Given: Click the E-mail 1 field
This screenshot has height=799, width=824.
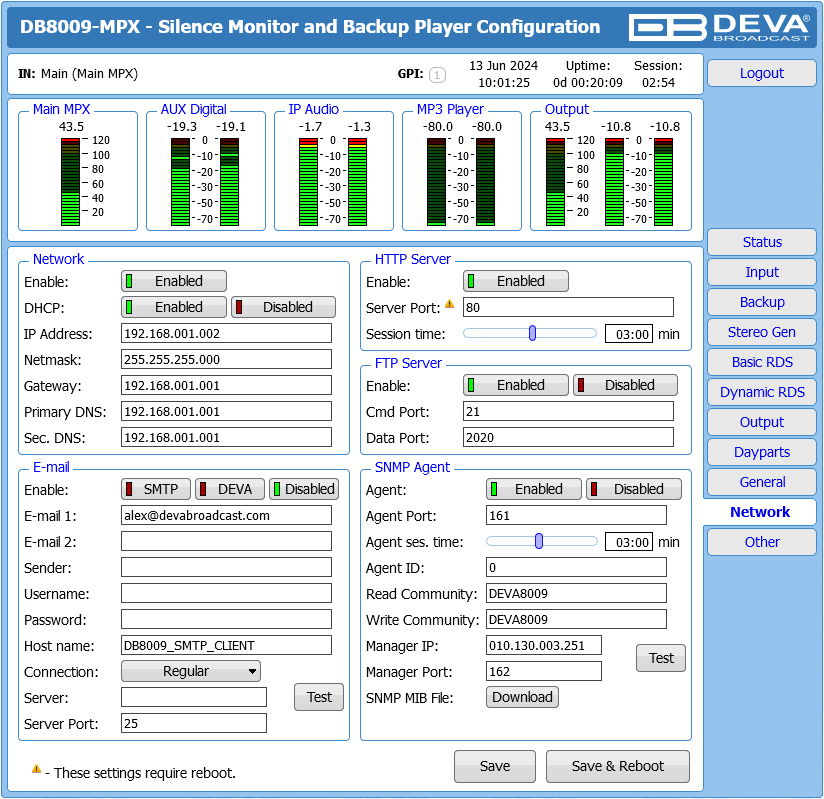Looking at the screenshot, I should coord(226,516).
